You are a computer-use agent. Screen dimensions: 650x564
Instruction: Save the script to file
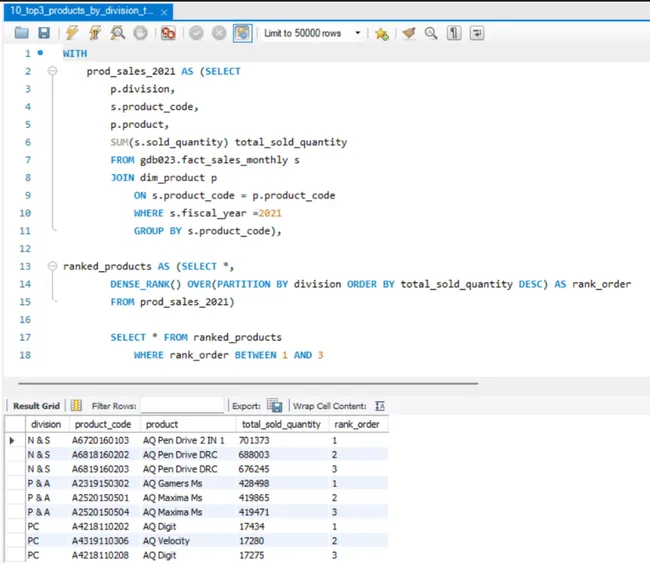tap(44, 33)
